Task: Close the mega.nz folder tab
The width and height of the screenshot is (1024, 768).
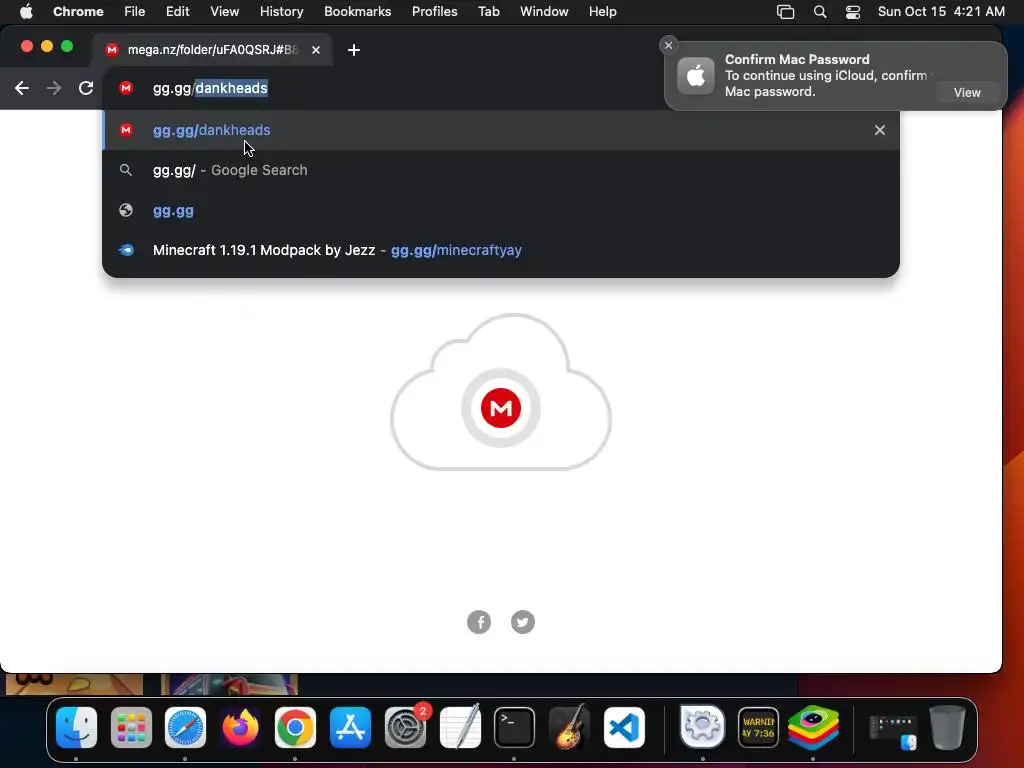Action: pyautogui.click(x=316, y=50)
